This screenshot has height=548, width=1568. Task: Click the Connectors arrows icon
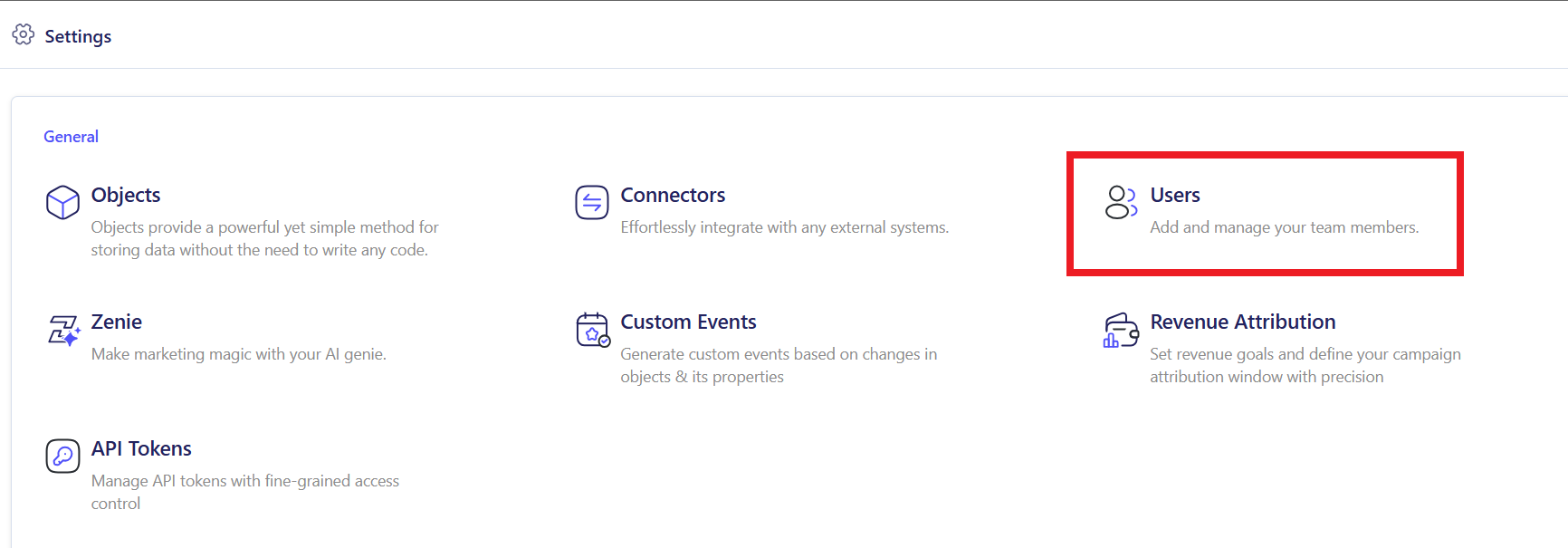[592, 202]
